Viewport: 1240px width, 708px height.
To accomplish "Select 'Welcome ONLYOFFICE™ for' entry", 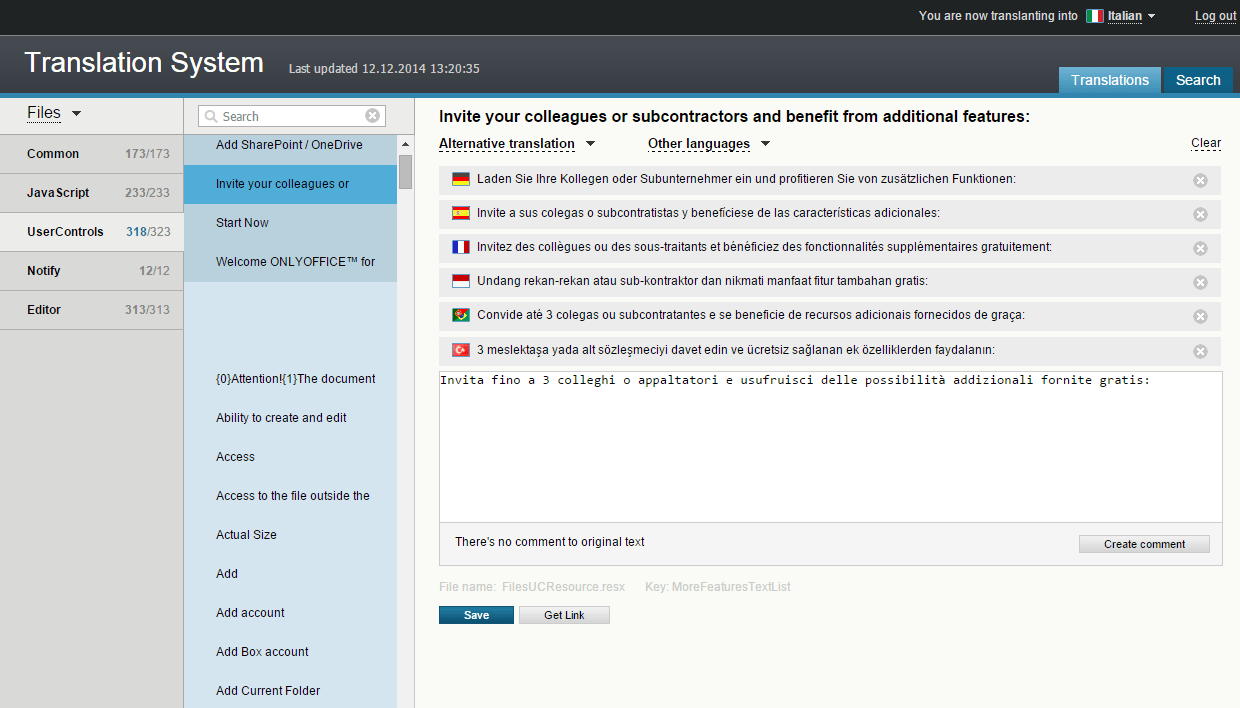I will [x=290, y=262].
